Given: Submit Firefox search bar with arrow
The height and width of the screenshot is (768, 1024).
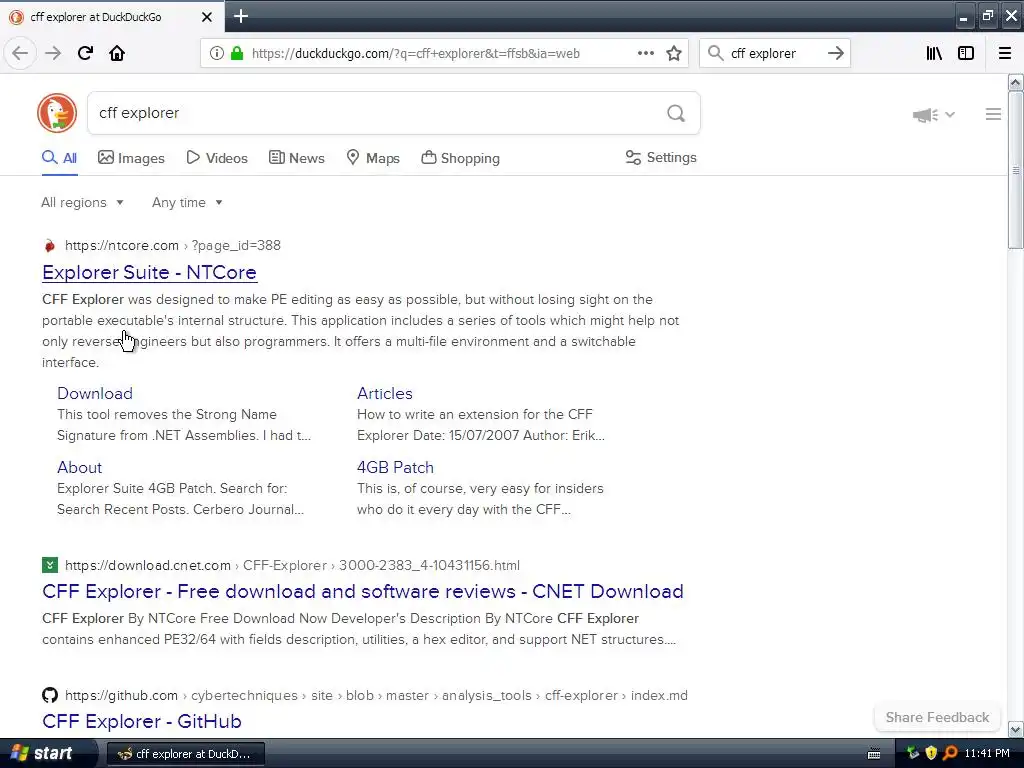Looking at the screenshot, I should point(835,53).
